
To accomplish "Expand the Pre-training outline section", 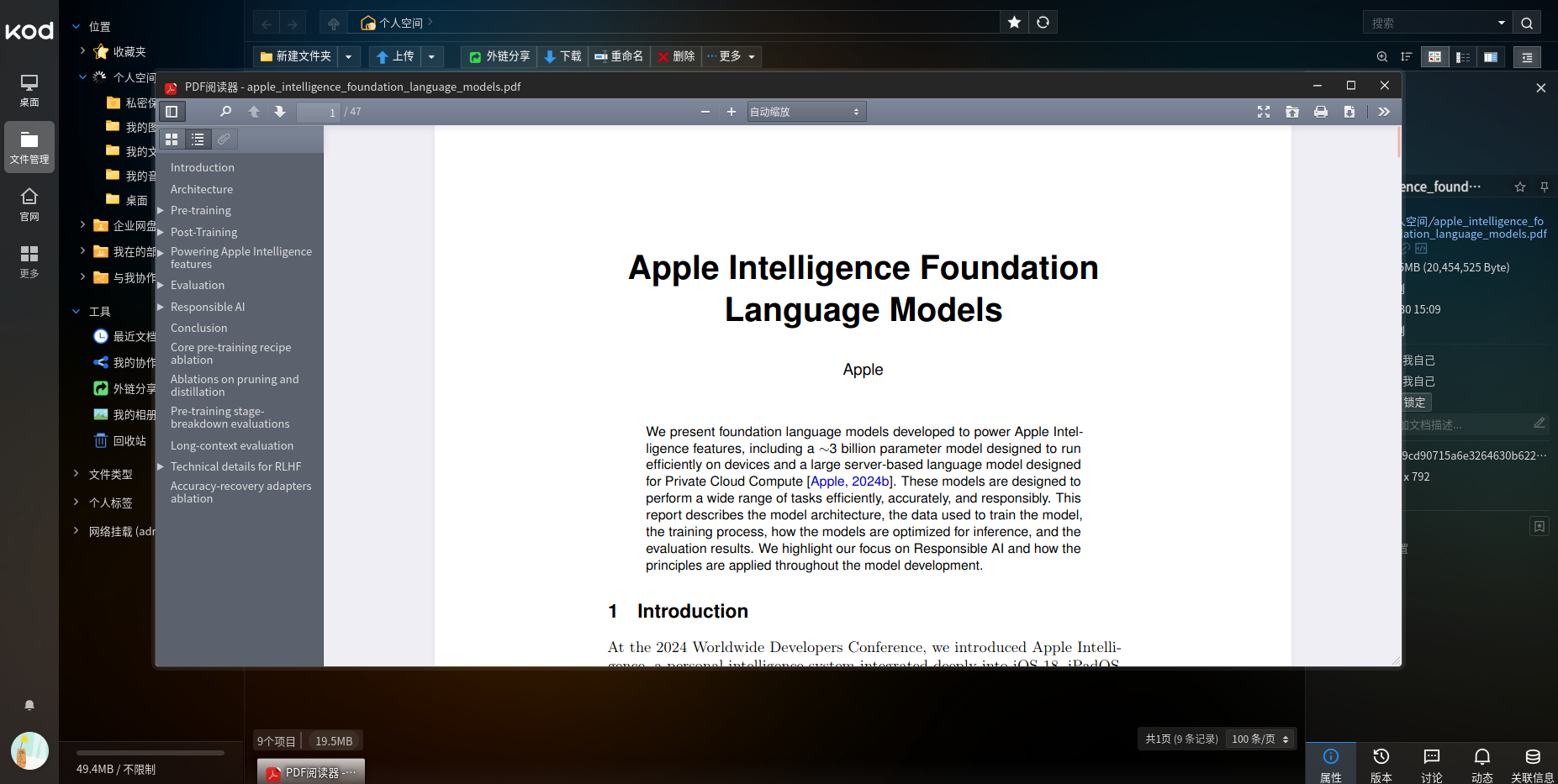I will click(x=161, y=211).
